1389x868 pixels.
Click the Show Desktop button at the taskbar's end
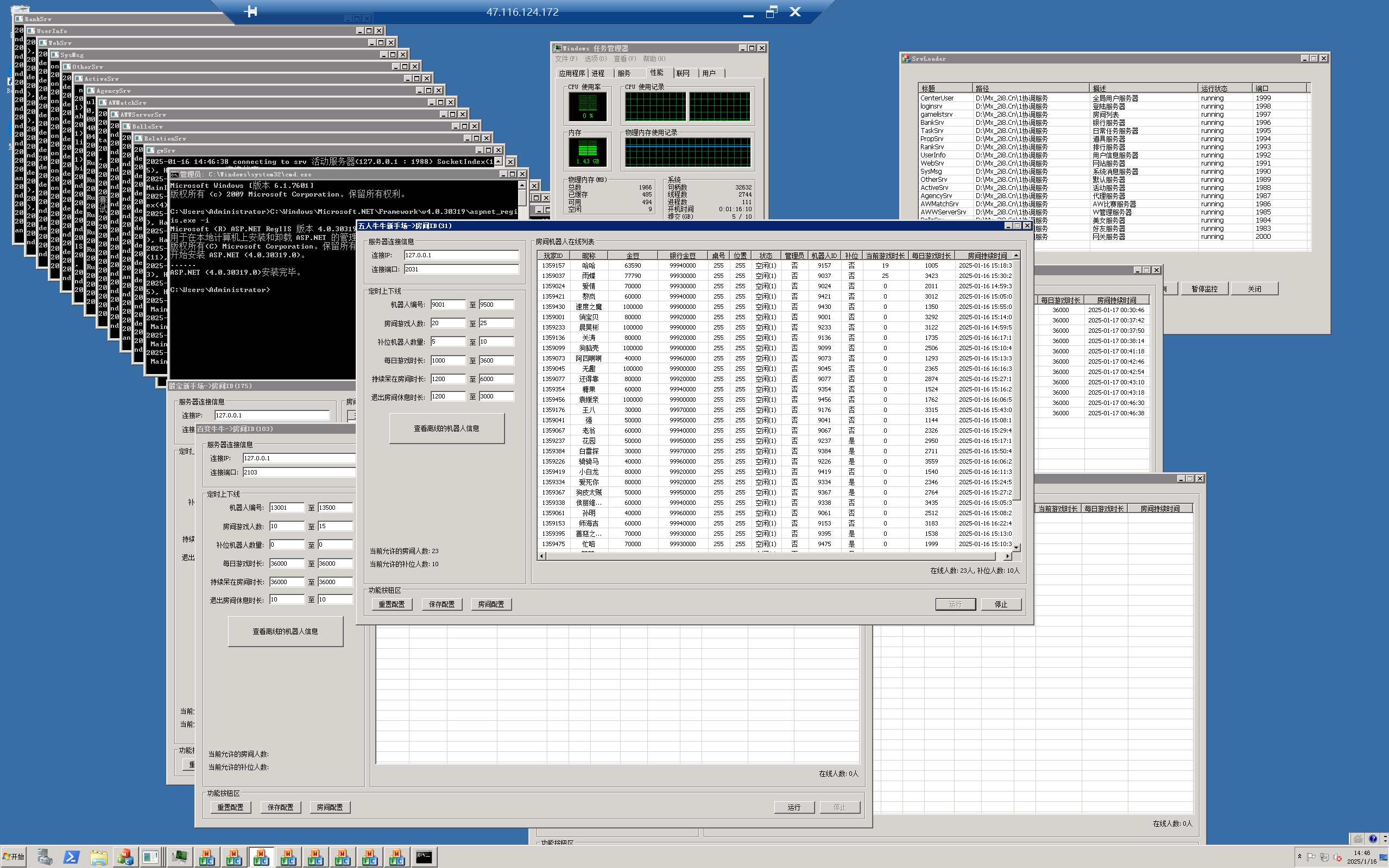(1384, 857)
